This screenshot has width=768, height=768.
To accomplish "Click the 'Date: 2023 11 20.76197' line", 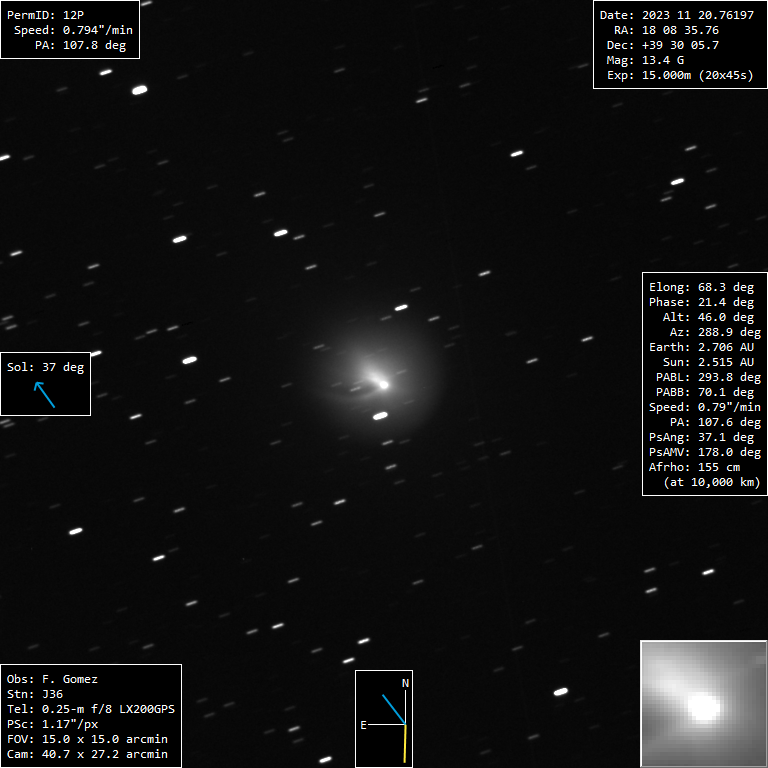I will [676, 15].
